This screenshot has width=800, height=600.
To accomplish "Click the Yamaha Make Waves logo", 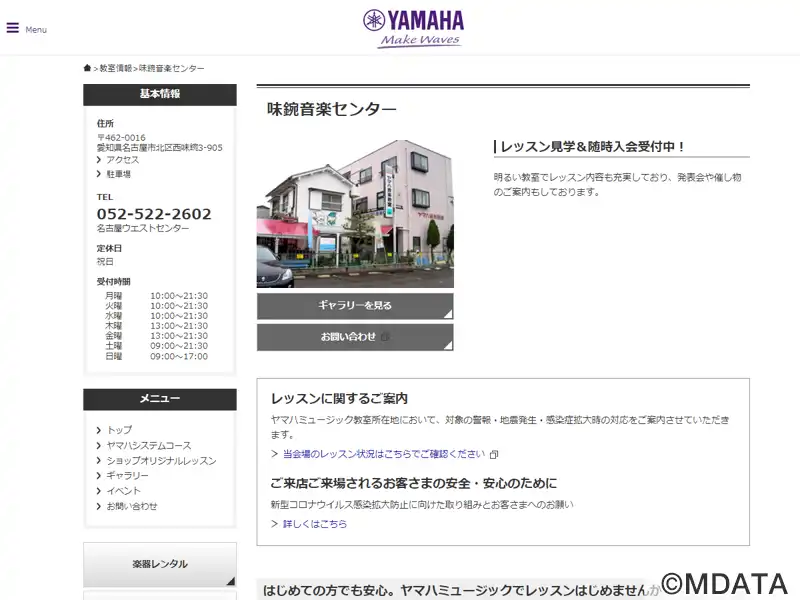I will pos(414,29).
